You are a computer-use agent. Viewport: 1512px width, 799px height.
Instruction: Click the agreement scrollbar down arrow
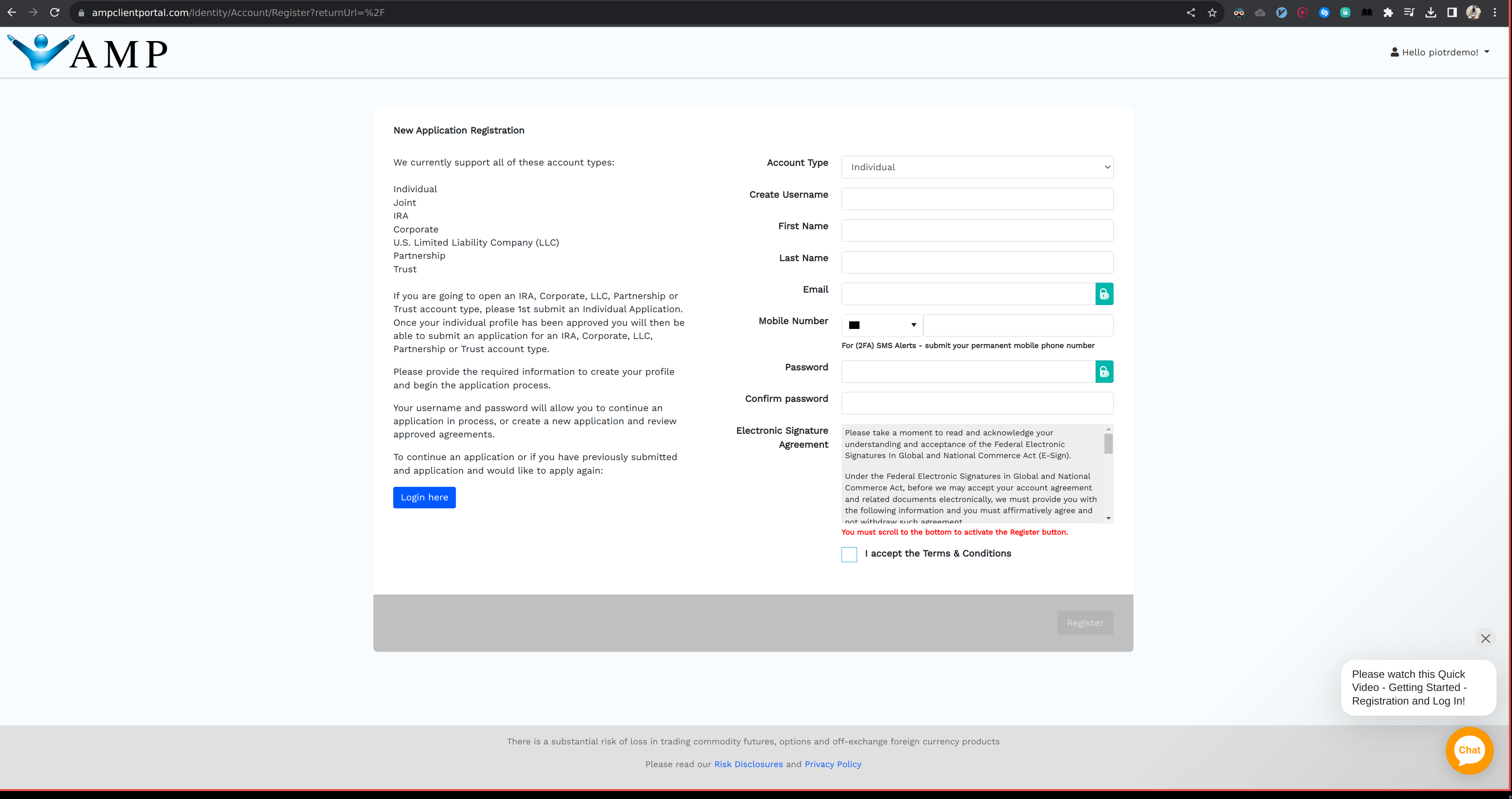[1108, 518]
